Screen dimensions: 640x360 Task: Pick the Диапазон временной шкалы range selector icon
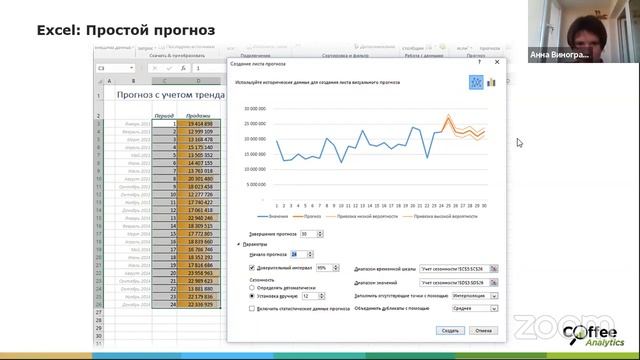point(493,269)
